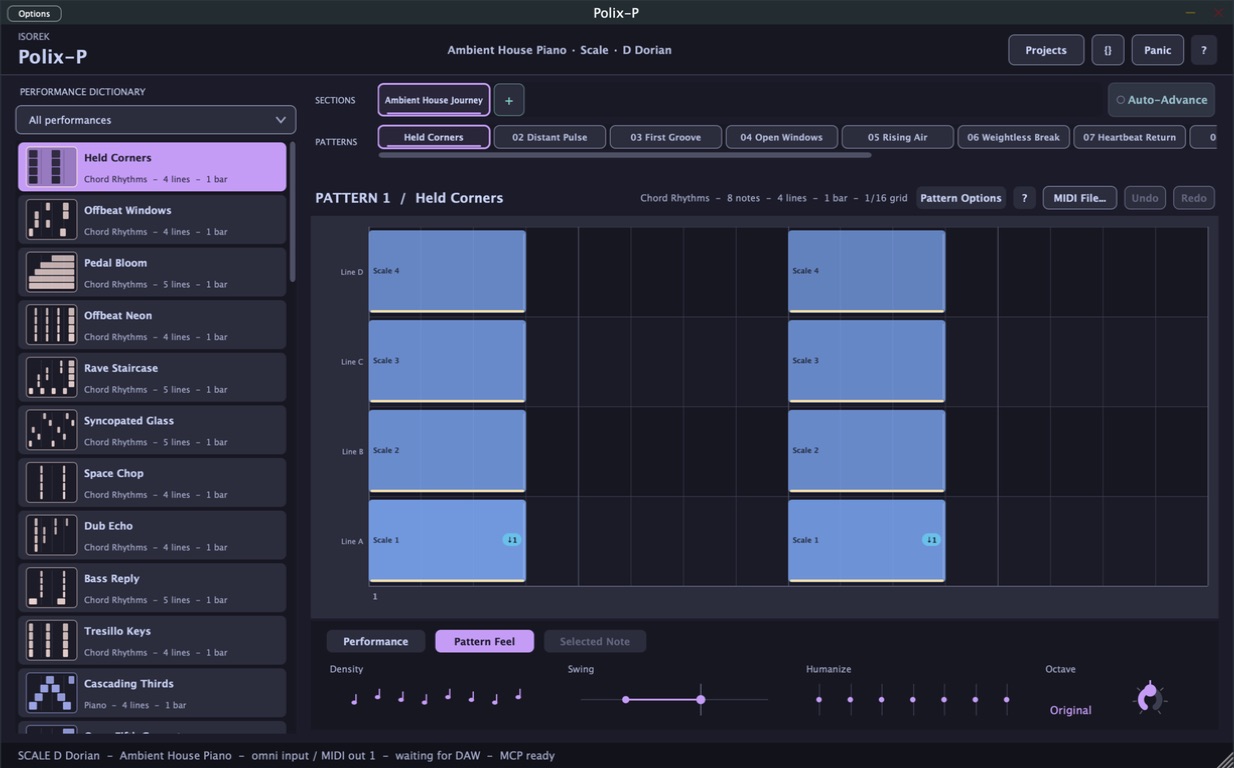This screenshot has height=768, width=1234.
Task: Click the patterns horizontal scrollbar
Action: 625,155
